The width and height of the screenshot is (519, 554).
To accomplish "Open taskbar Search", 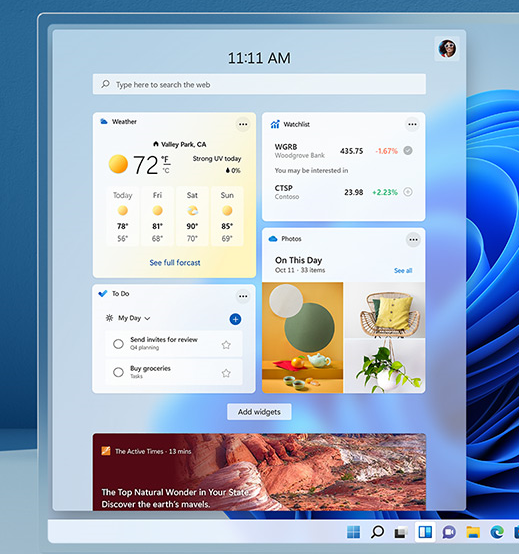I will coord(377,532).
